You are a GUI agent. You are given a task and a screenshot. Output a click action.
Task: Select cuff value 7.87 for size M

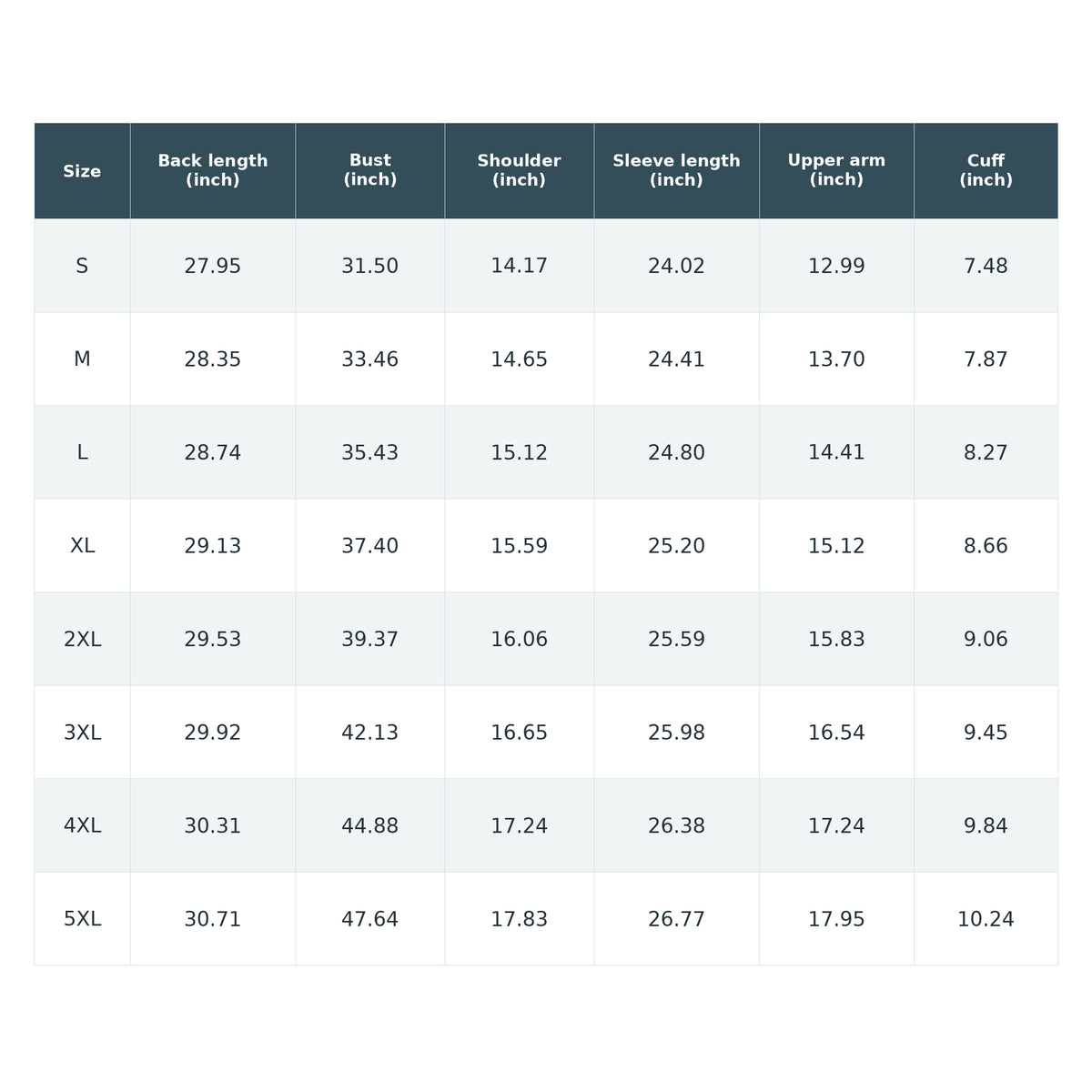point(986,359)
